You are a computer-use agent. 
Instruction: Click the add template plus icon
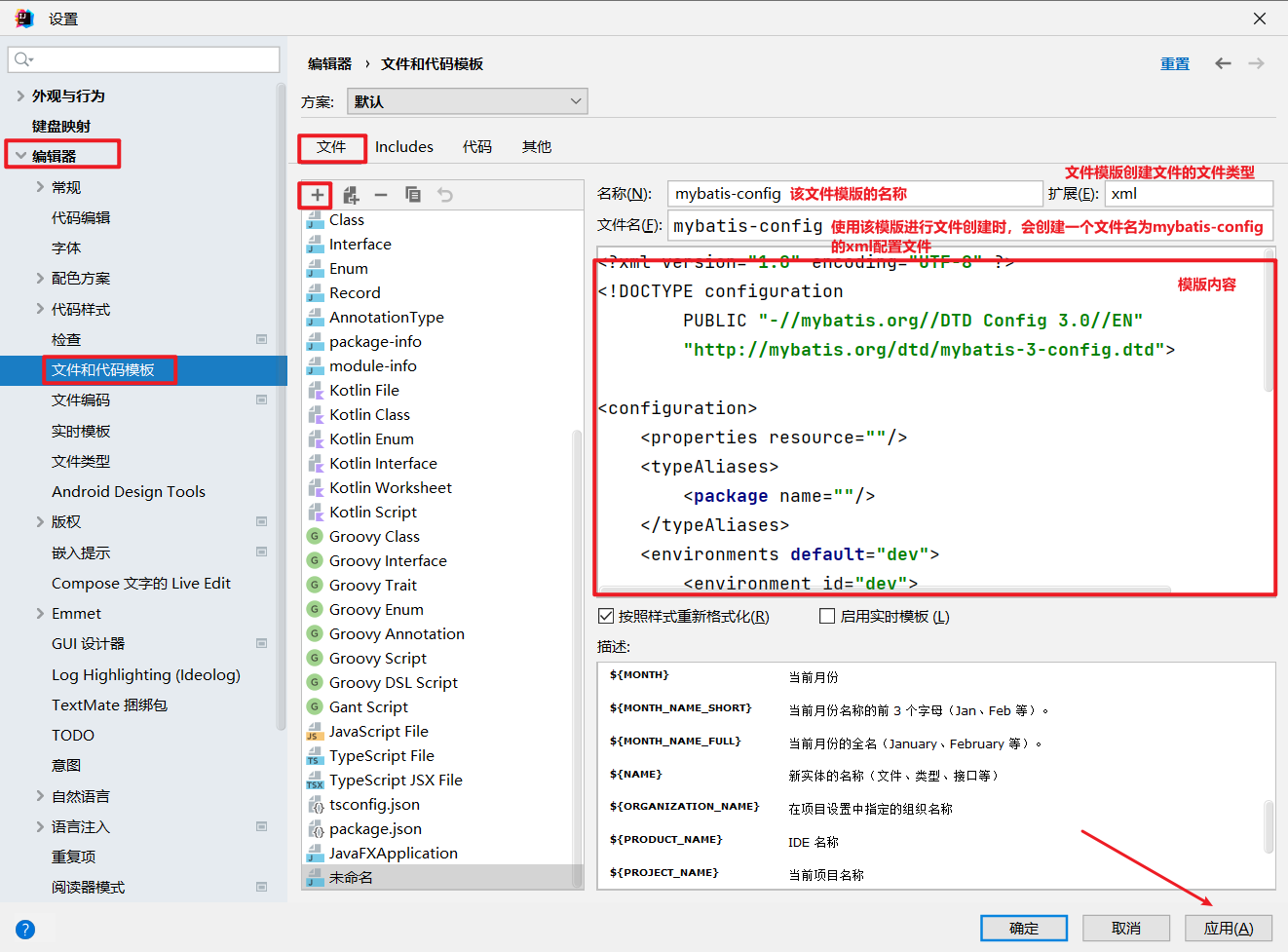(317, 195)
